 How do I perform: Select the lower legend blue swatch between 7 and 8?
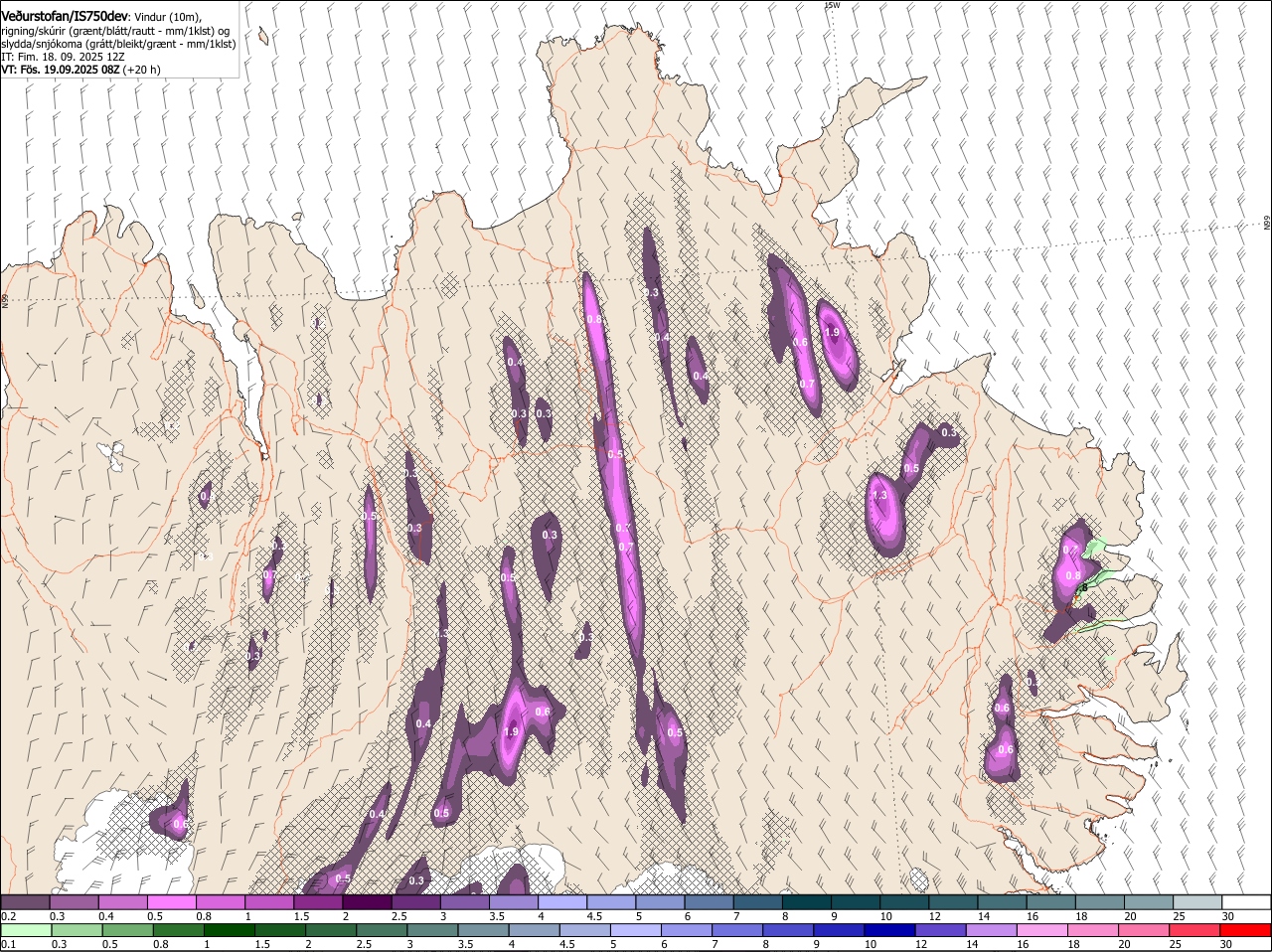tap(737, 930)
